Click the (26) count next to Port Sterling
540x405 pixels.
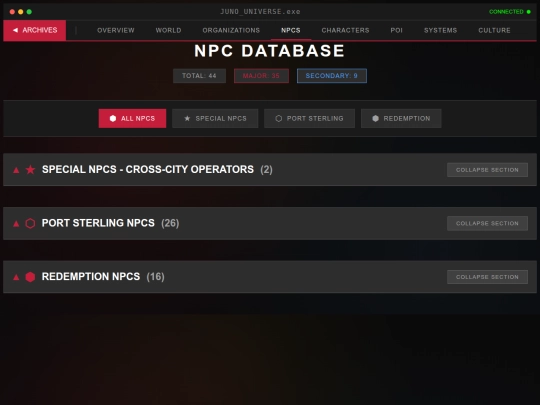point(170,223)
